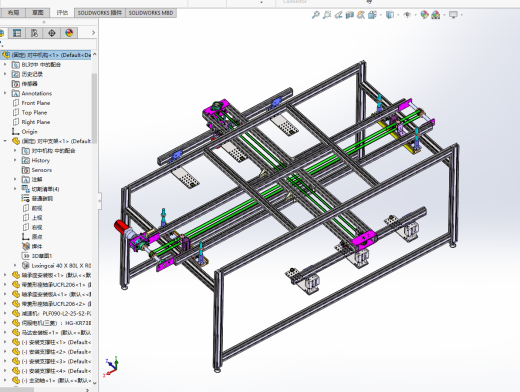This screenshot has height=392, width=520.
Task: Select the Previous View icon
Action: (338, 15)
